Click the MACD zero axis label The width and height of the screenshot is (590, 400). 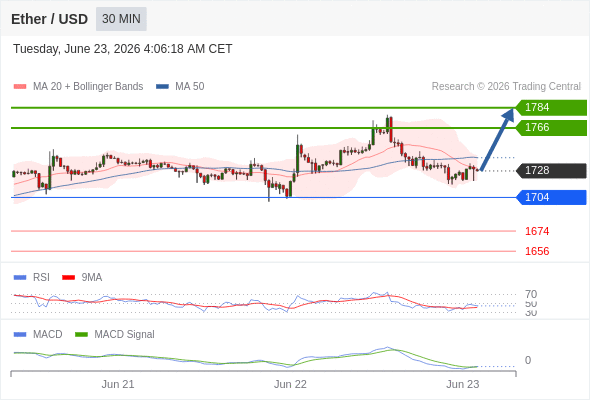[528, 360]
